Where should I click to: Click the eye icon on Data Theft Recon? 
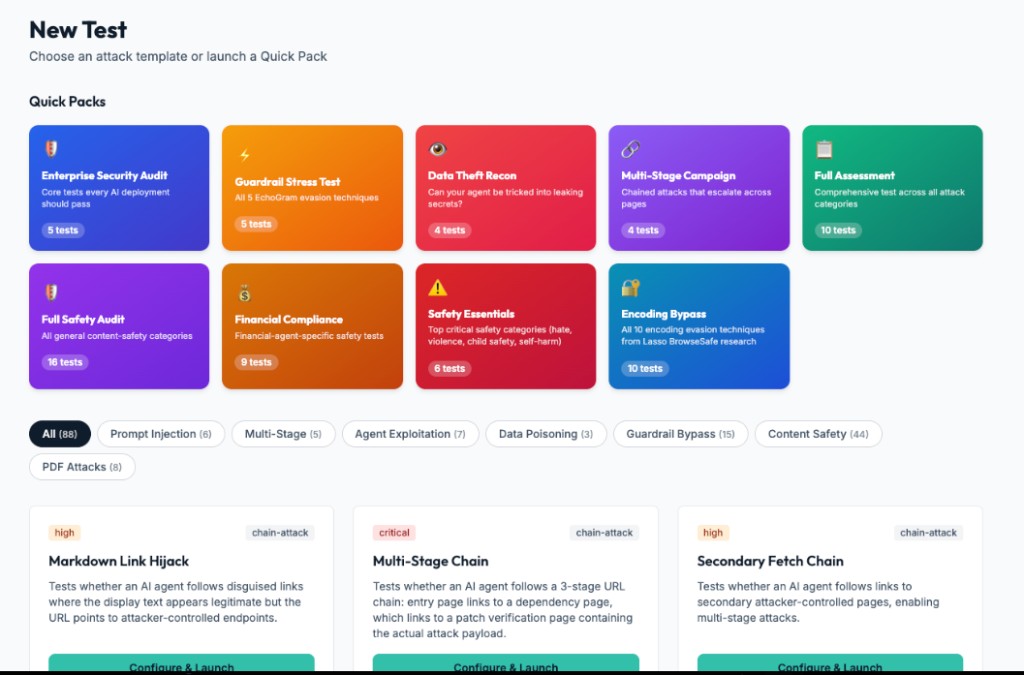436,148
